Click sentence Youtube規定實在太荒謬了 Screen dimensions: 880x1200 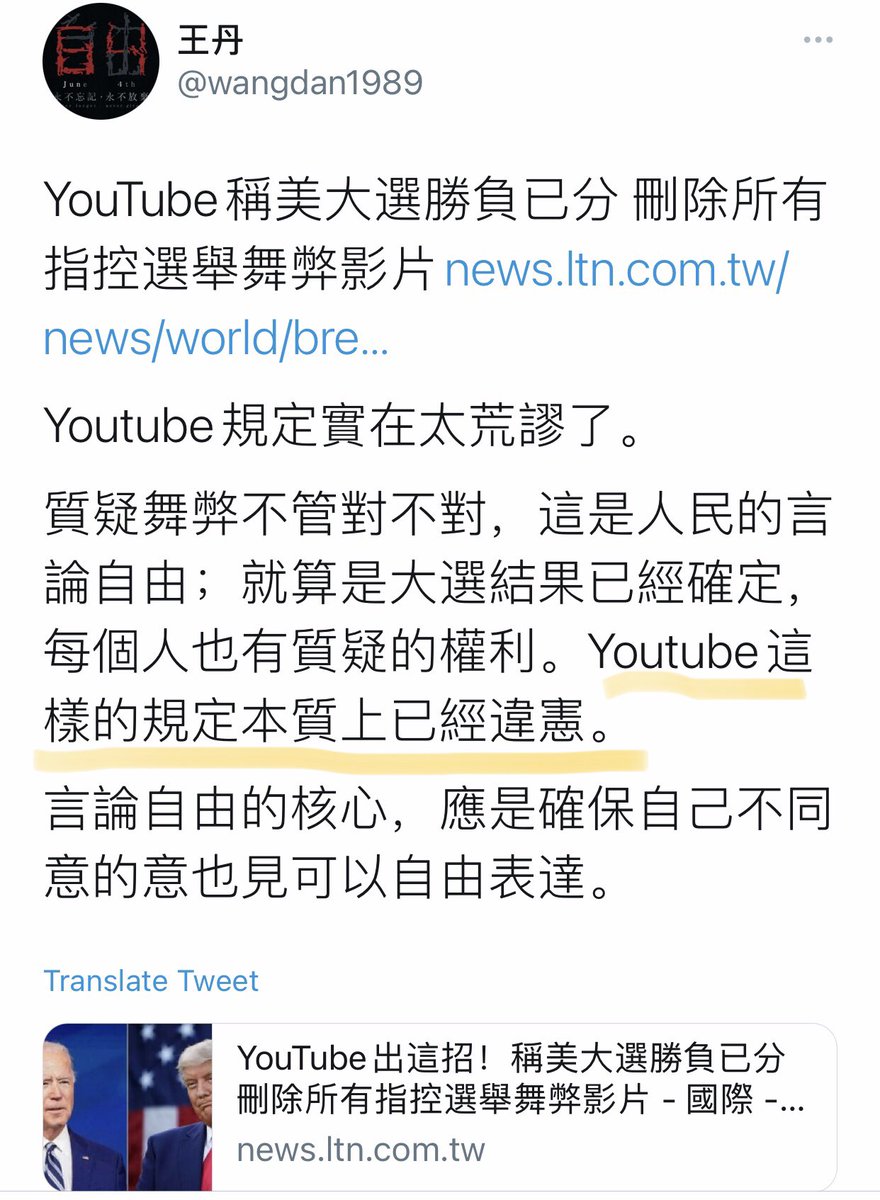tap(340, 426)
